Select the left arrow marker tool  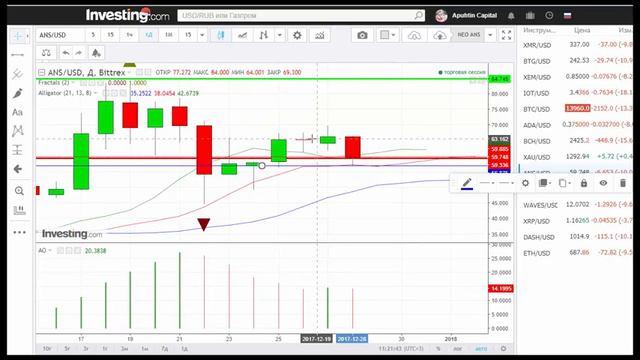click(18, 169)
